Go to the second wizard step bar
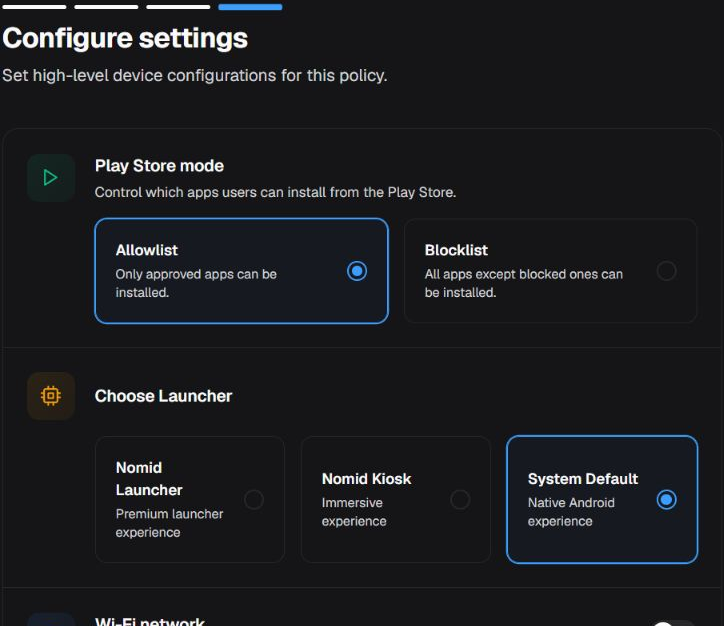The image size is (724, 626). pos(106,7)
